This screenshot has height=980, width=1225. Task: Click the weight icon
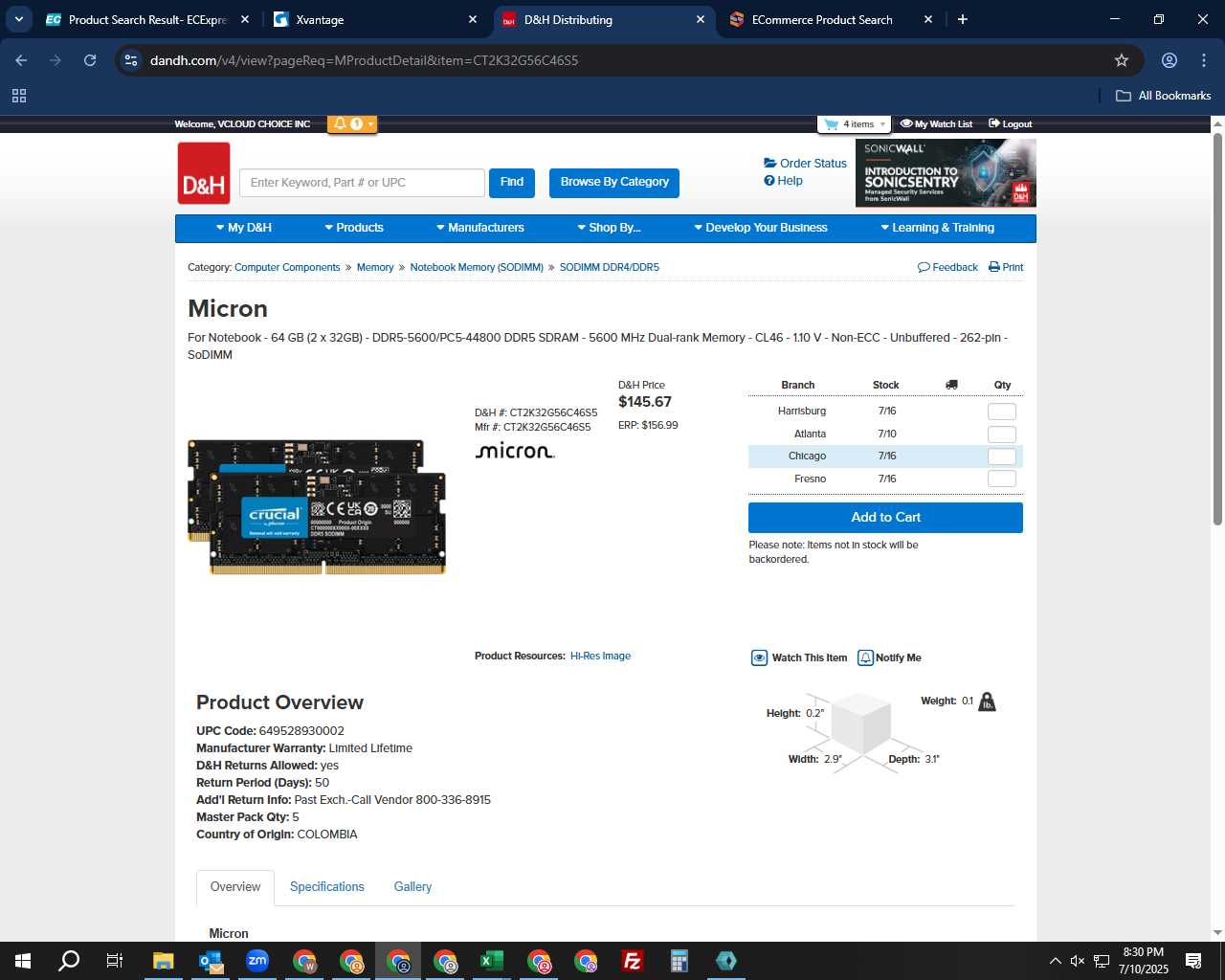[988, 702]
